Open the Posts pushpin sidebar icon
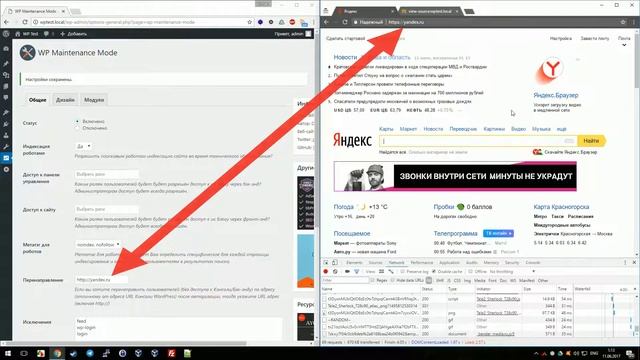 click(6, 63)
